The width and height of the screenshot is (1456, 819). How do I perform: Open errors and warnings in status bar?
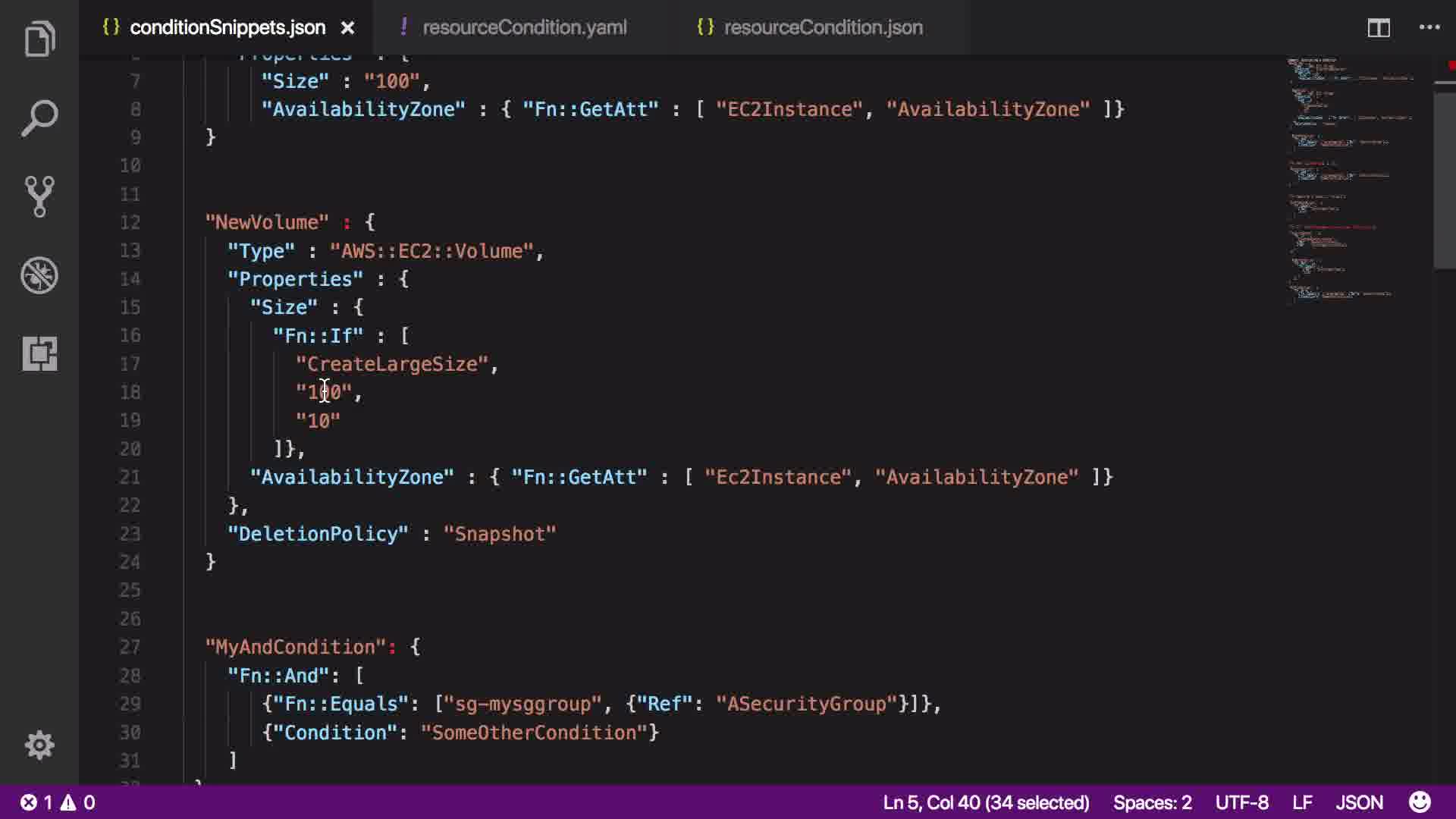tap(58, 802)
